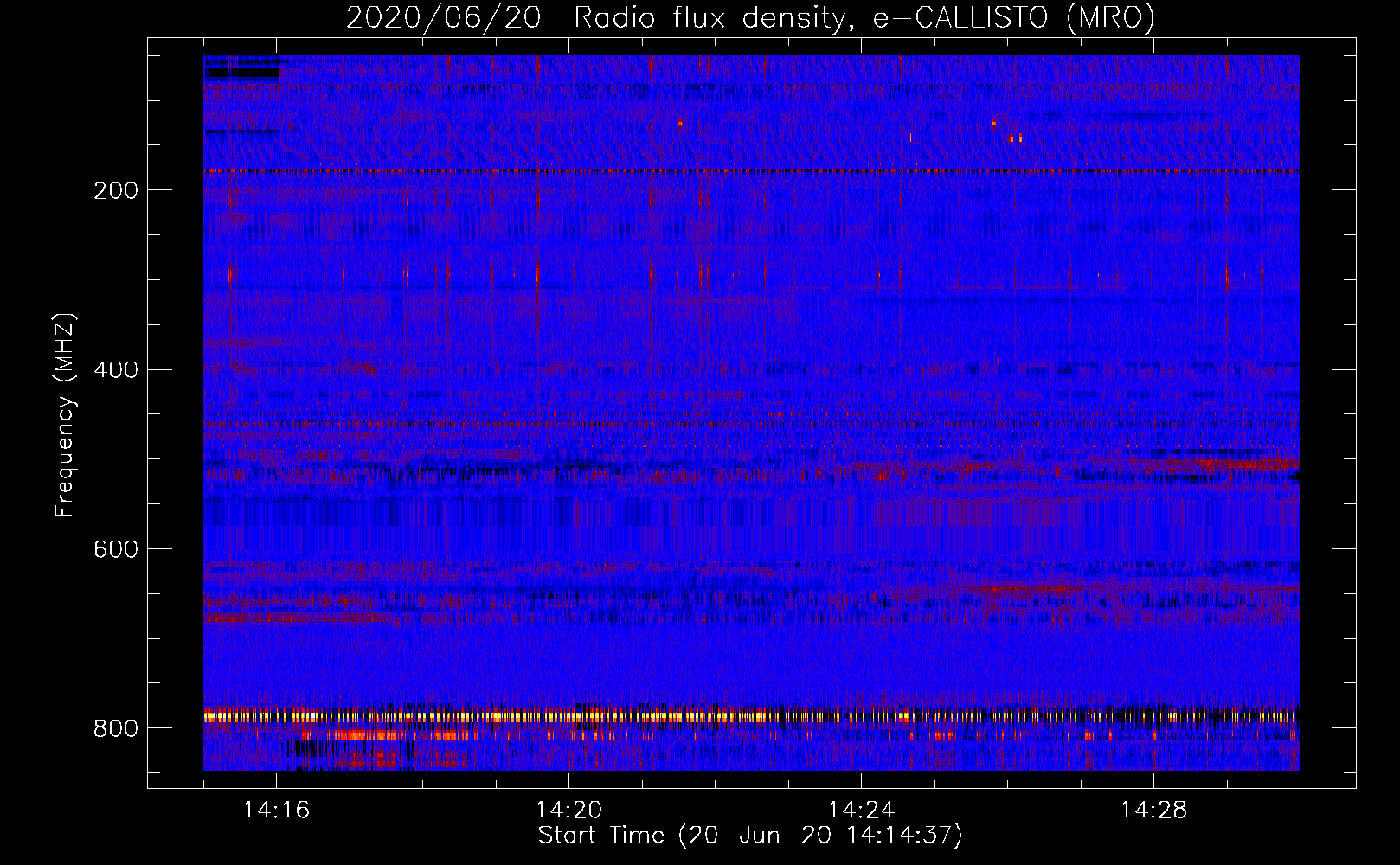Click the 14:24 time tick label
This screenshot has width=1400, height=865.
[x=861, y=811]
